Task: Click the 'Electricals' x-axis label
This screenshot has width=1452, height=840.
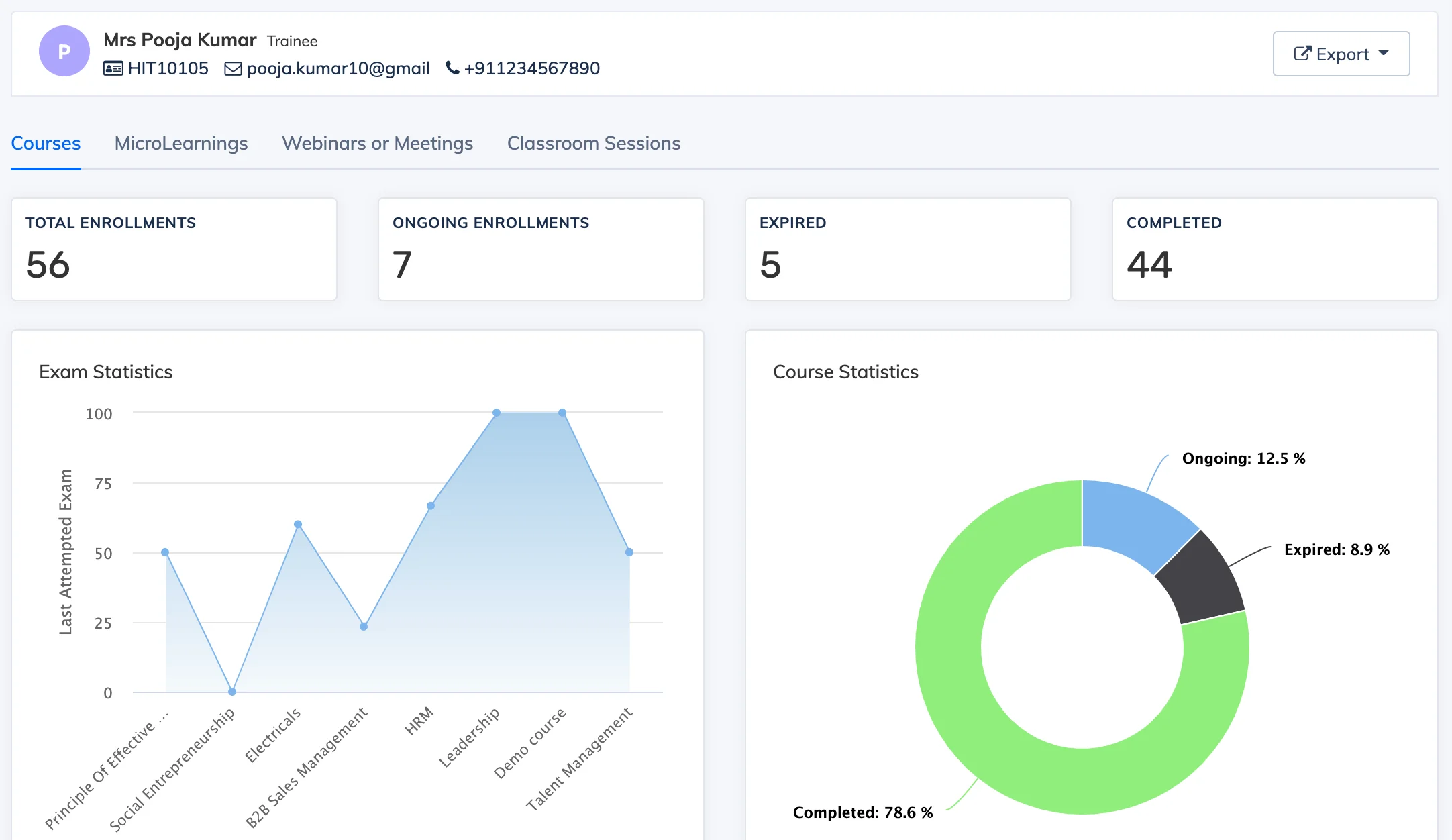Action: pos(272,735)
